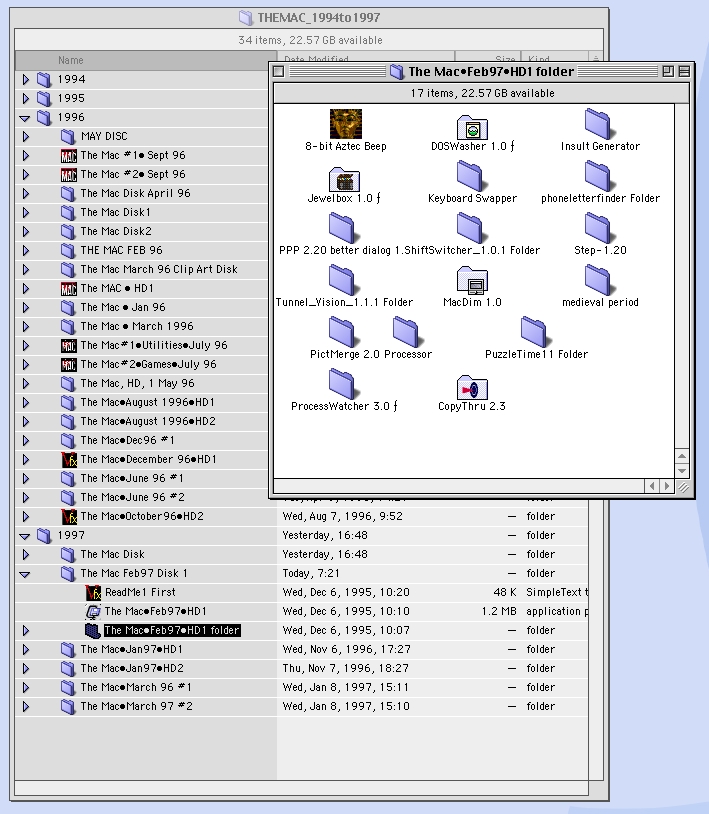Image resolution: width=709 pixels, height=814 pixels.
Task: Click the THEMAC_1994to1997 window title
Action: [x=319, y=18]
